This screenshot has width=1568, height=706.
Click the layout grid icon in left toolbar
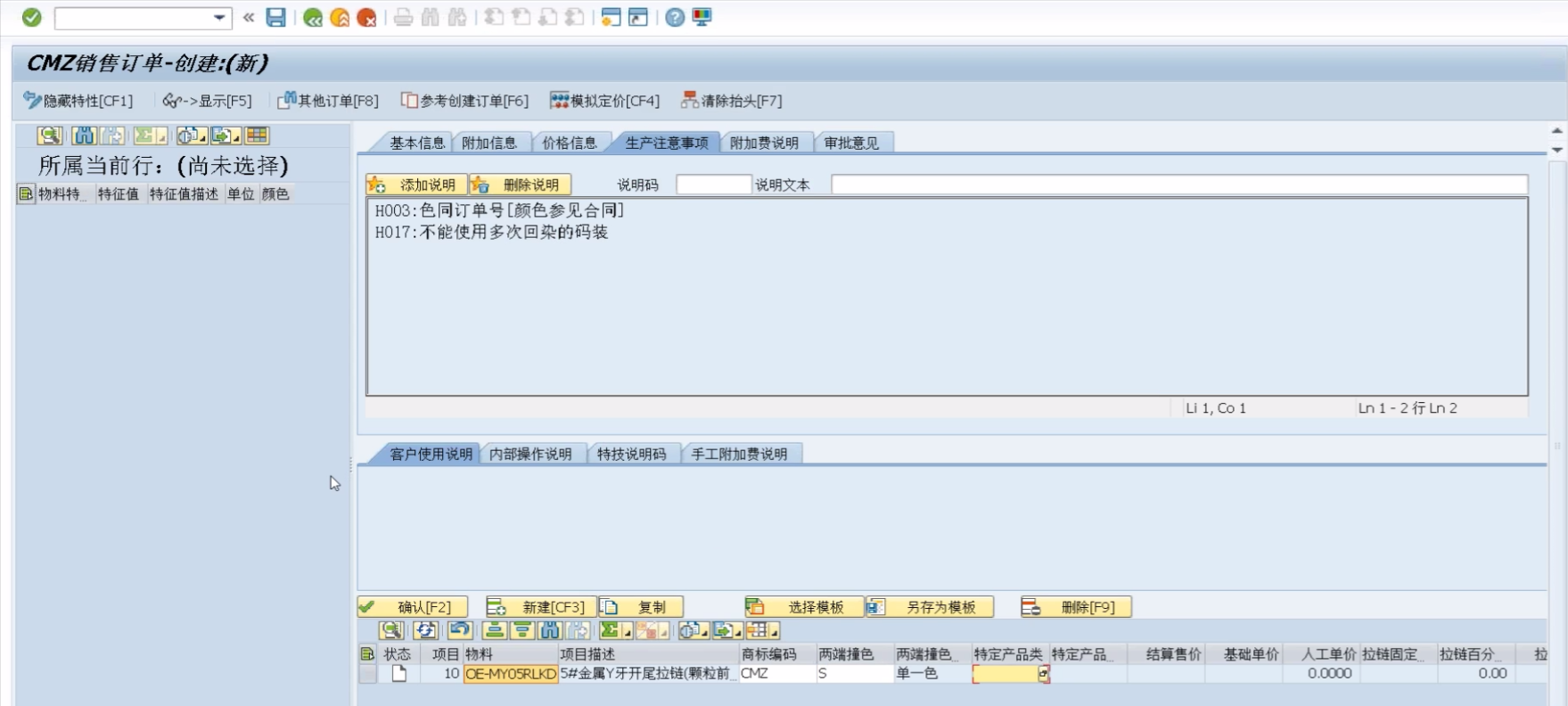258,135
